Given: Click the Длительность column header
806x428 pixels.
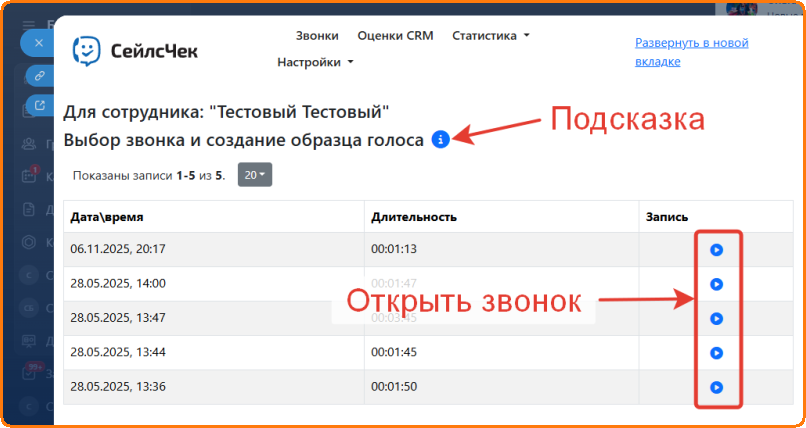Looking at the screenshot, I should pos(413,217).
